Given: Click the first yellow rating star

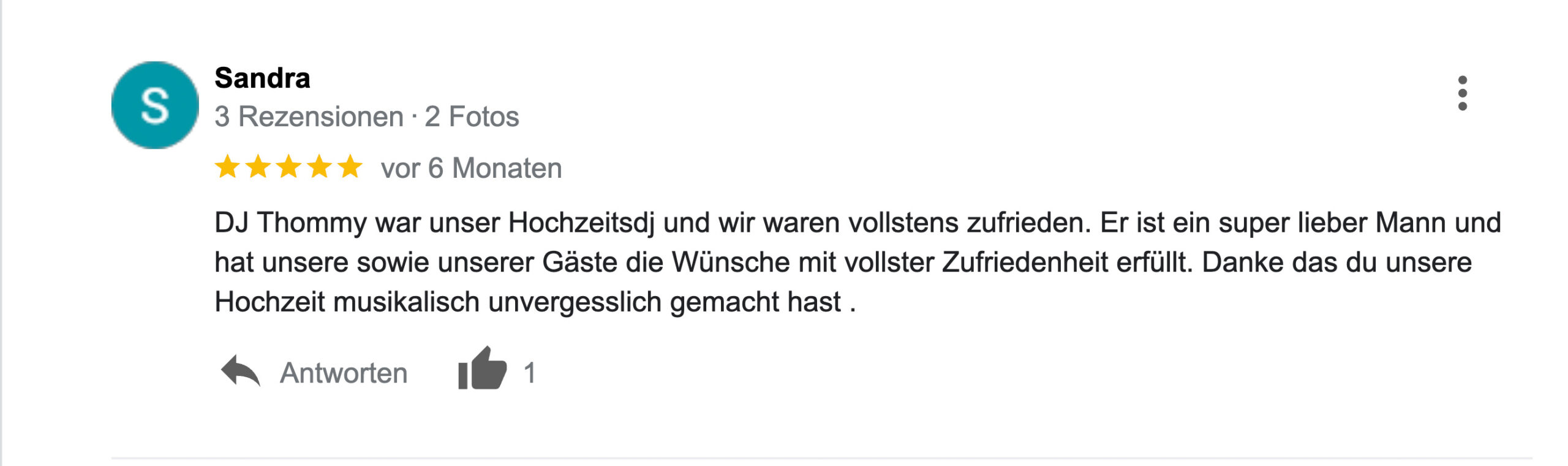Looking at the screenshot, I should pyautogui.click(x=227, y=167).
